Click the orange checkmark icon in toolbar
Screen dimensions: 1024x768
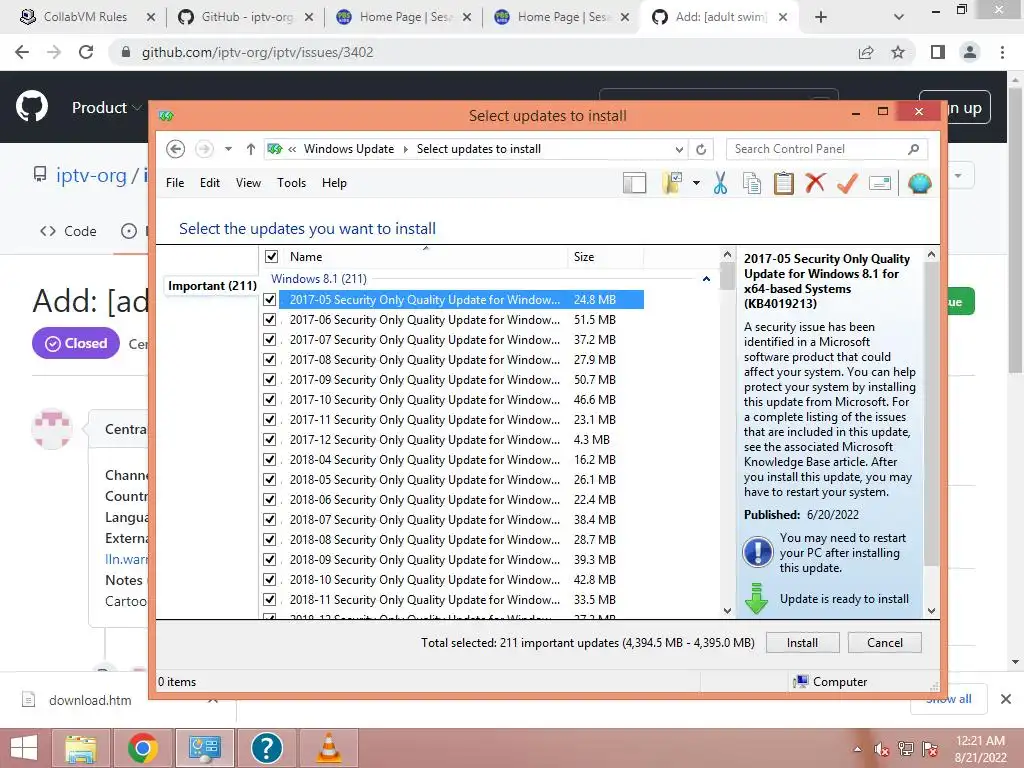pyautogui.click(x=847, y=184)
